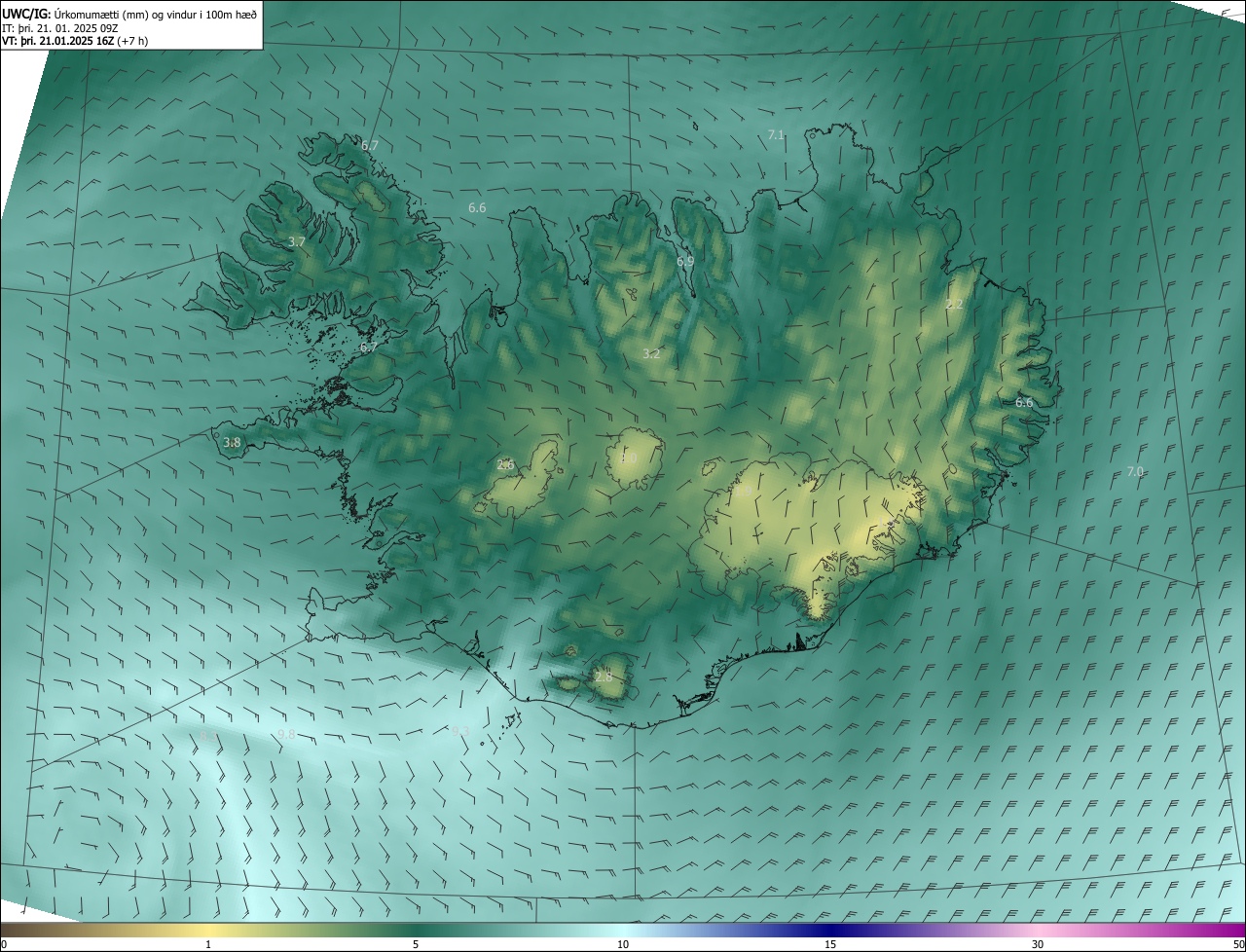This screenshot has width=1246, height=952.
Task: Click the 9.8 value in the southwest sea
Action: coord(286,735)
